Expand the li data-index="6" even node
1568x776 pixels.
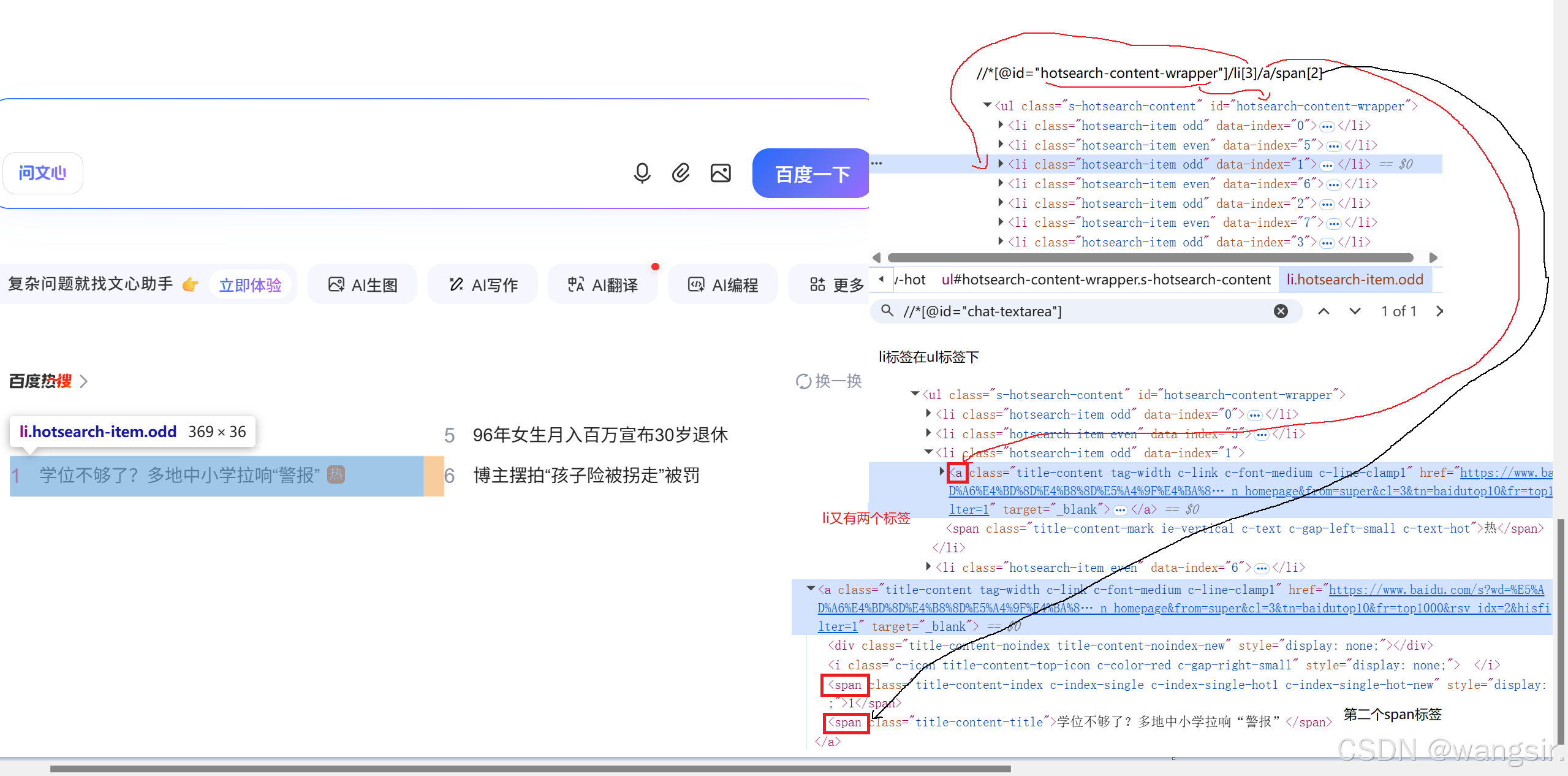1001,183
